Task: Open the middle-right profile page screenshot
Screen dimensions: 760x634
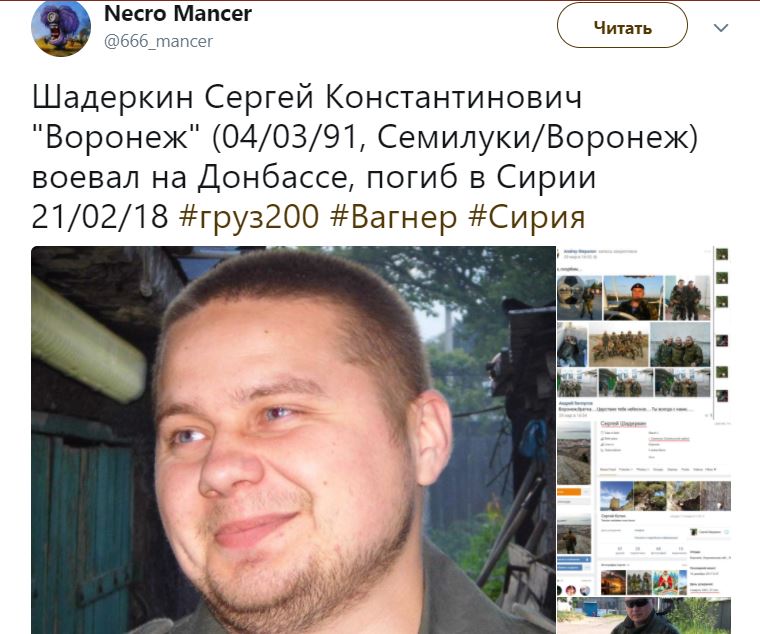Action: (x=644, y=508)
